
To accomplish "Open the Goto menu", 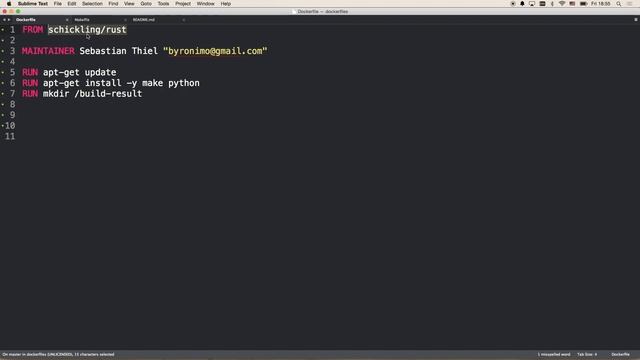I will click(146, 4).
